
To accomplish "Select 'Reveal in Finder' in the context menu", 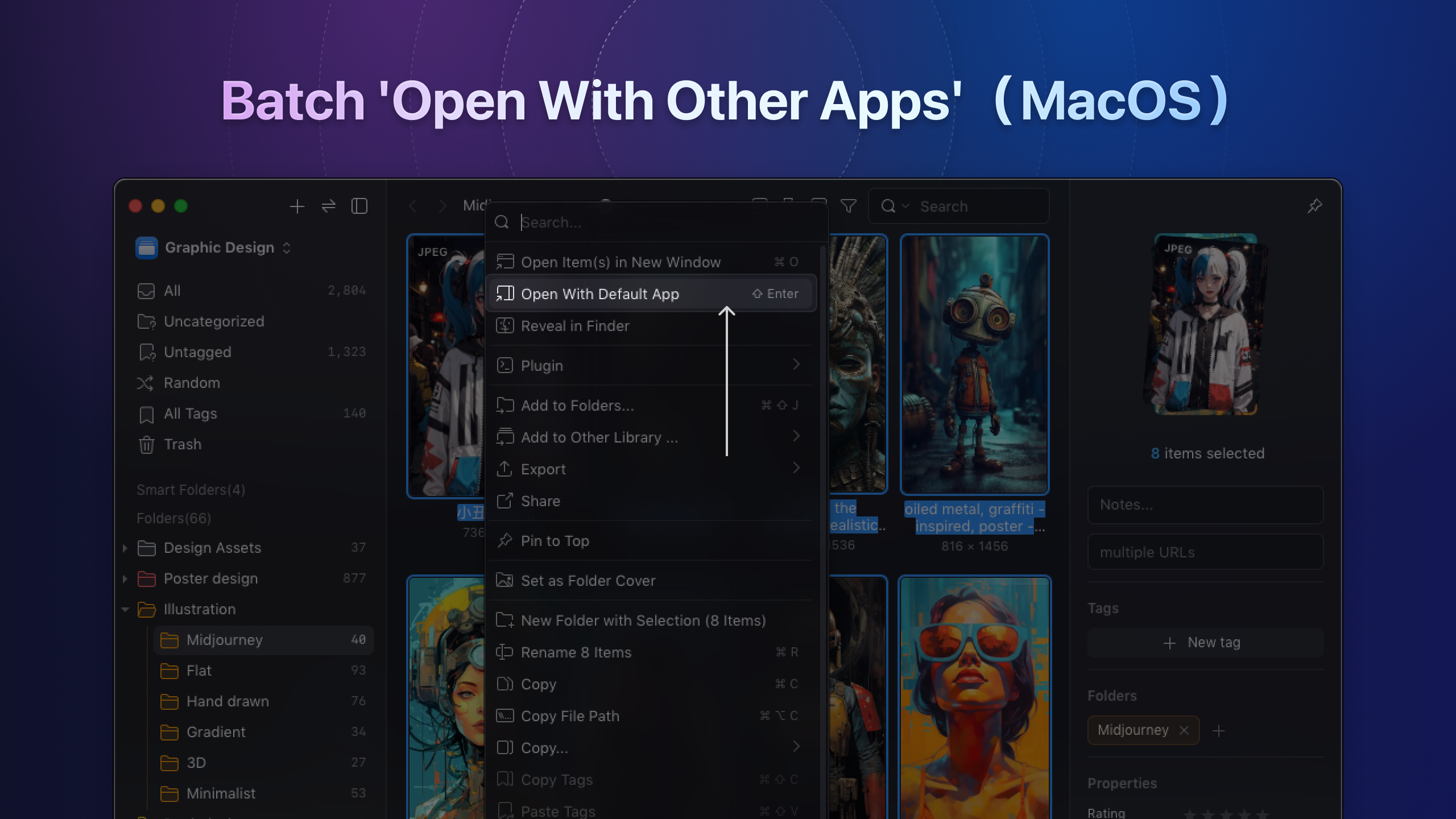I will point(574,326).
